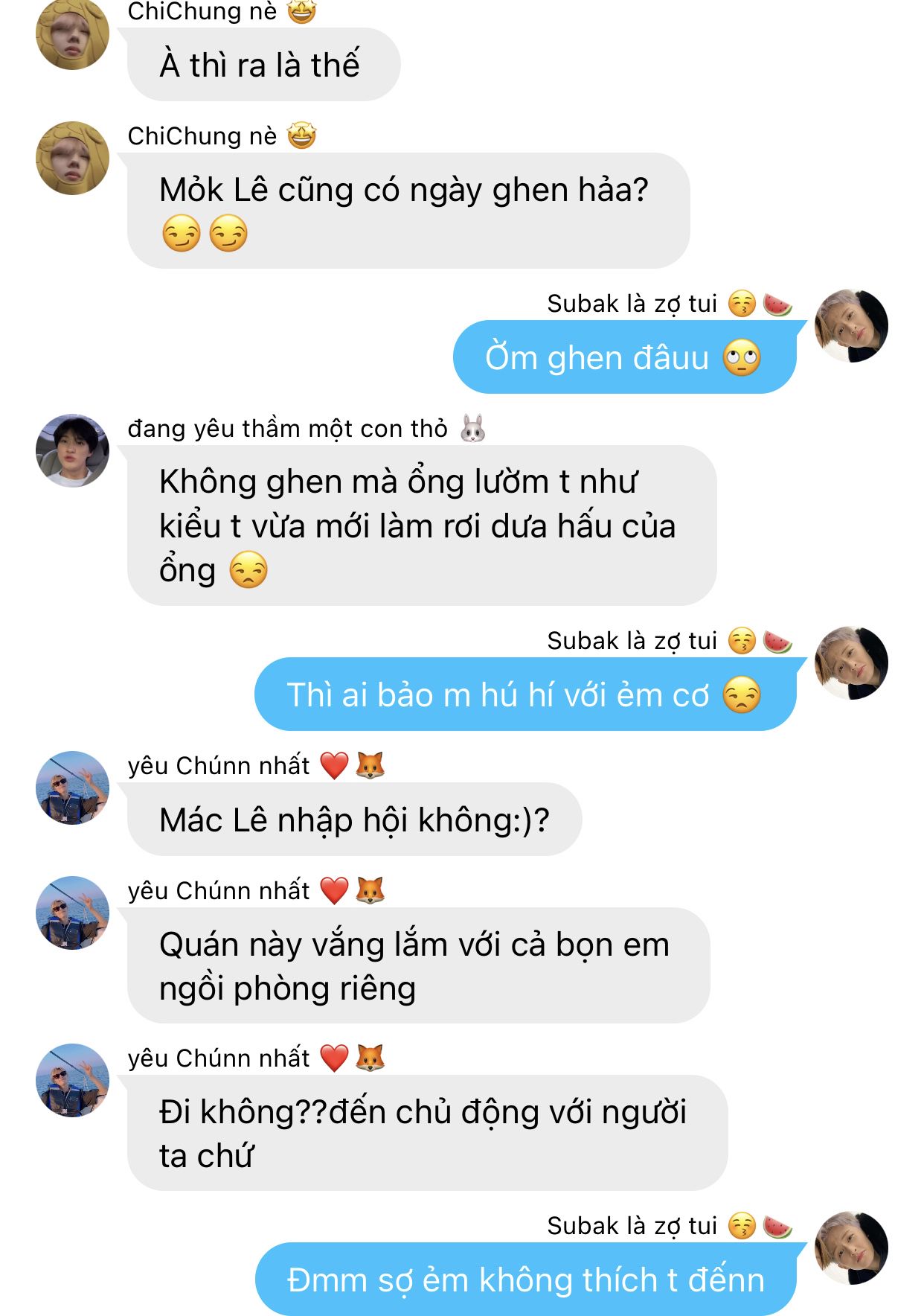Tap the "Đi không??đến chủ động" message
924x1316 pixels.
tap(427, 1133)
